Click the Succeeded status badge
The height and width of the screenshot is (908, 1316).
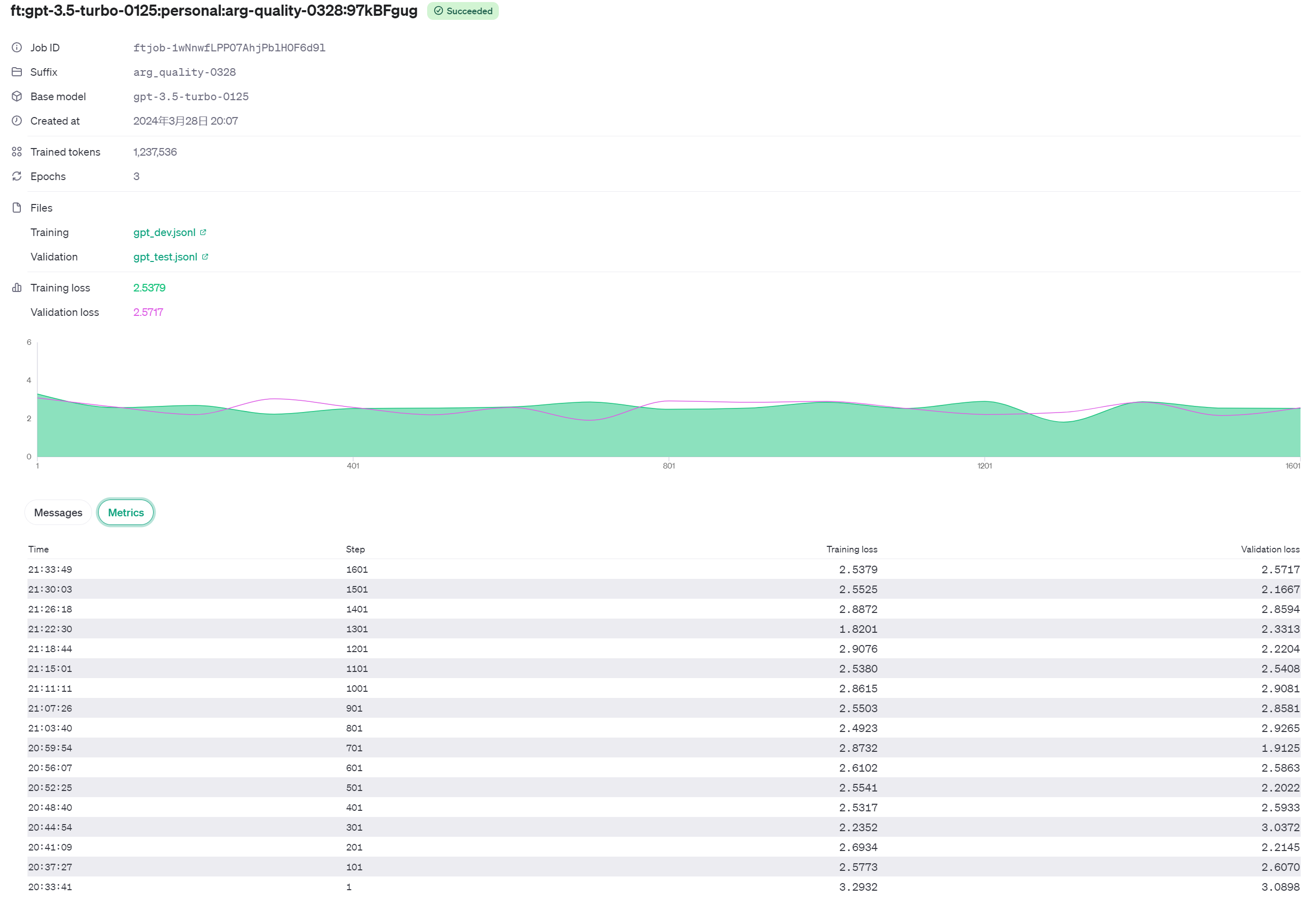pos(463,11)
